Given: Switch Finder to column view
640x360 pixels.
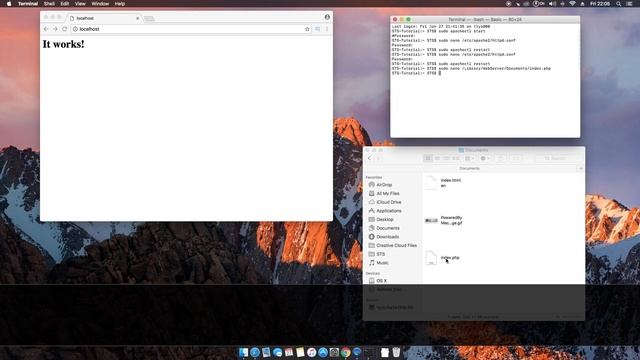Looking at the screenshot, I should [447, 158].
